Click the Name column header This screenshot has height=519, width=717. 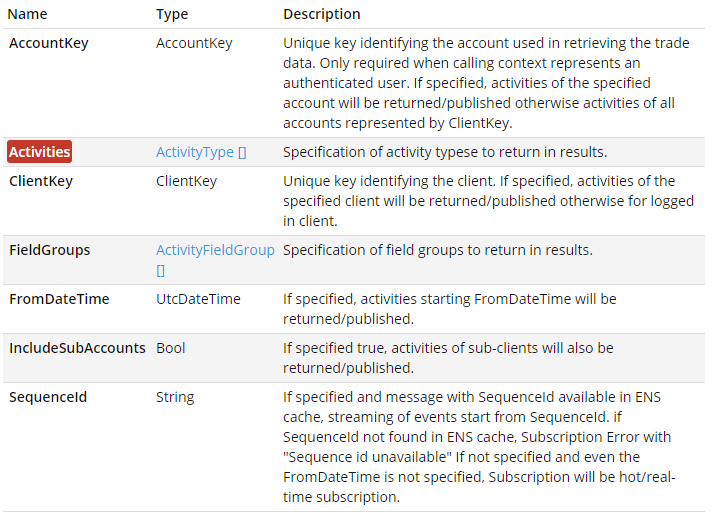point(28,15)
